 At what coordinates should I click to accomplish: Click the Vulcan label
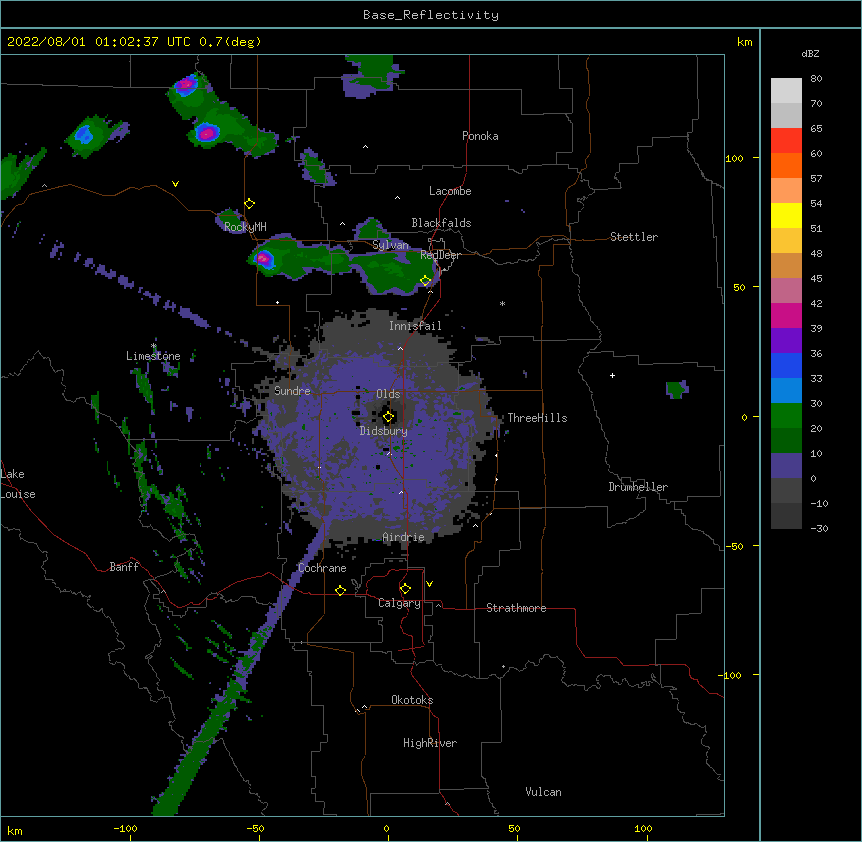[543, 792]
